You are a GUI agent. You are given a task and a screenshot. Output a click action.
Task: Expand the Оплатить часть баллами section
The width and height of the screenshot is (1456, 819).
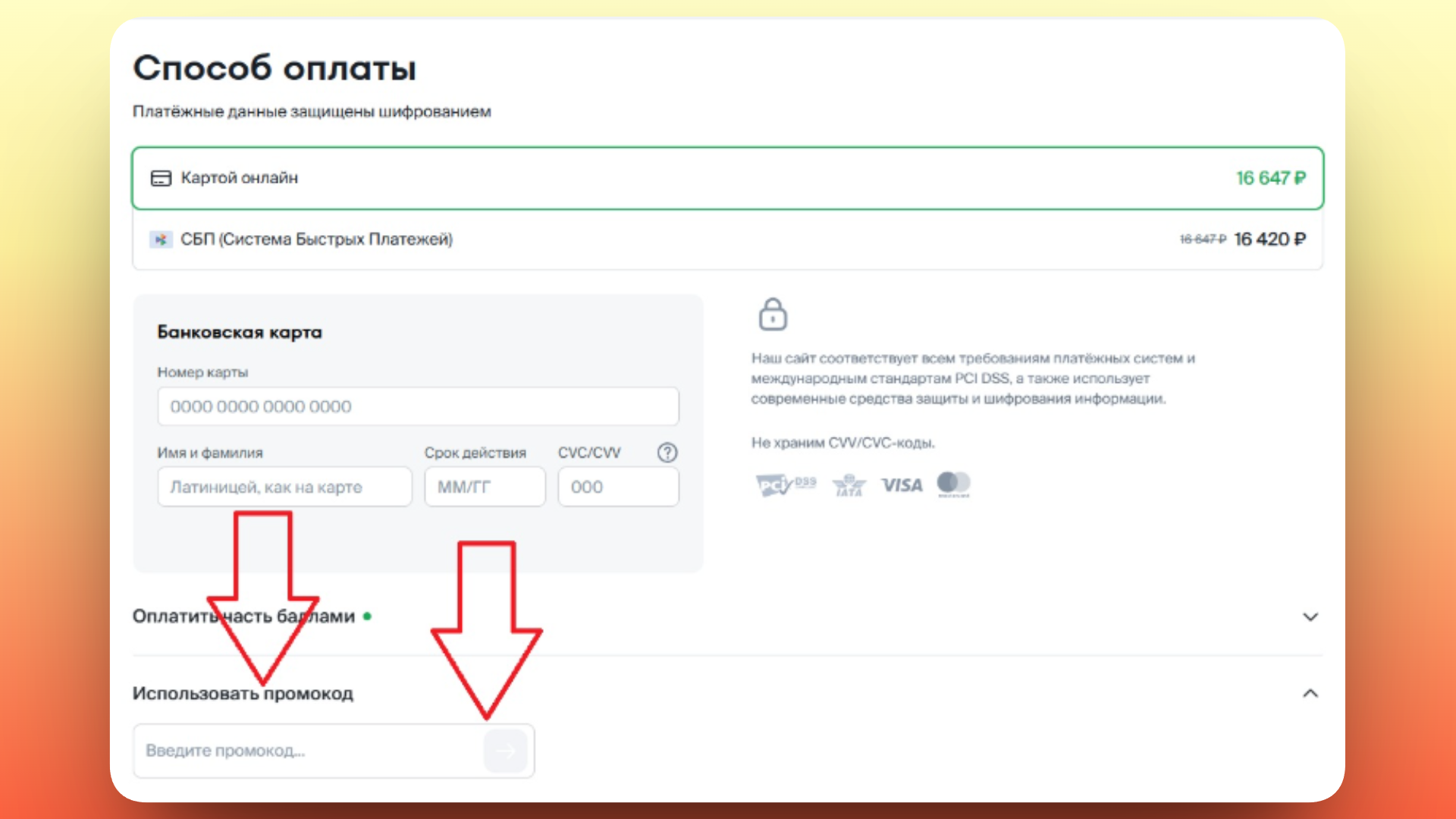pyautogui.click(x=1310, y=617)
